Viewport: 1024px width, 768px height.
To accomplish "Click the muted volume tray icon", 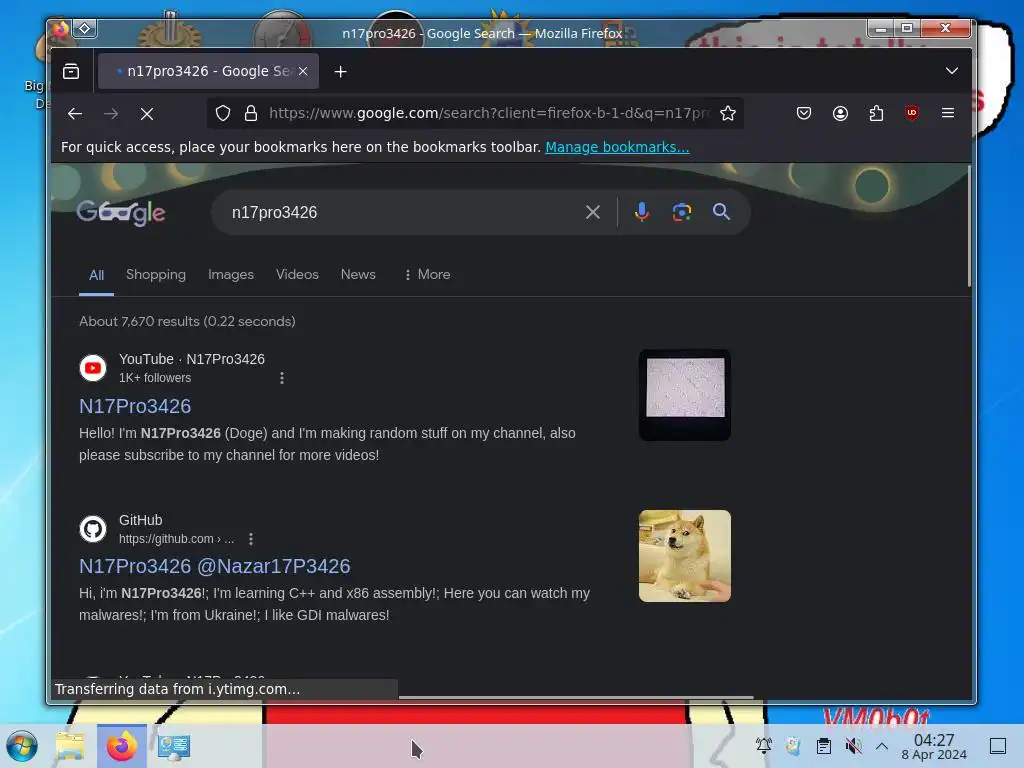I will (853, 746).
